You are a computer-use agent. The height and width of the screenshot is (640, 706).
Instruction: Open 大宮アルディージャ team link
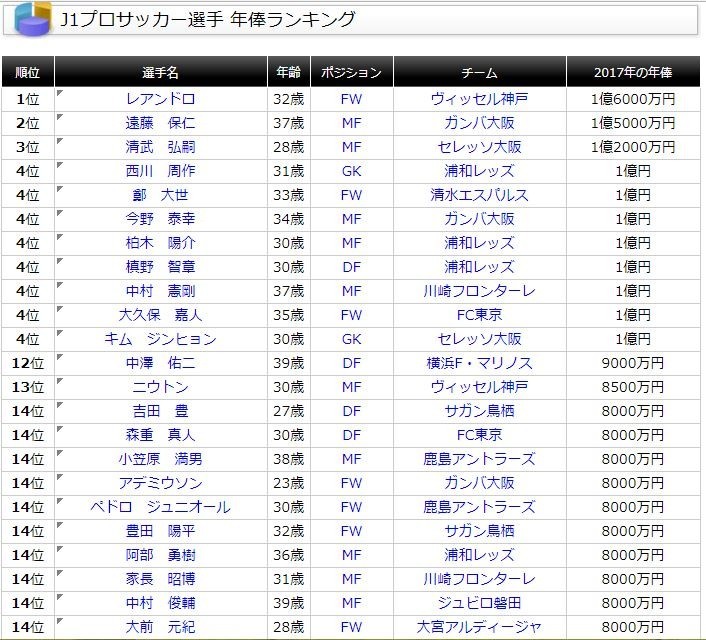480,626
